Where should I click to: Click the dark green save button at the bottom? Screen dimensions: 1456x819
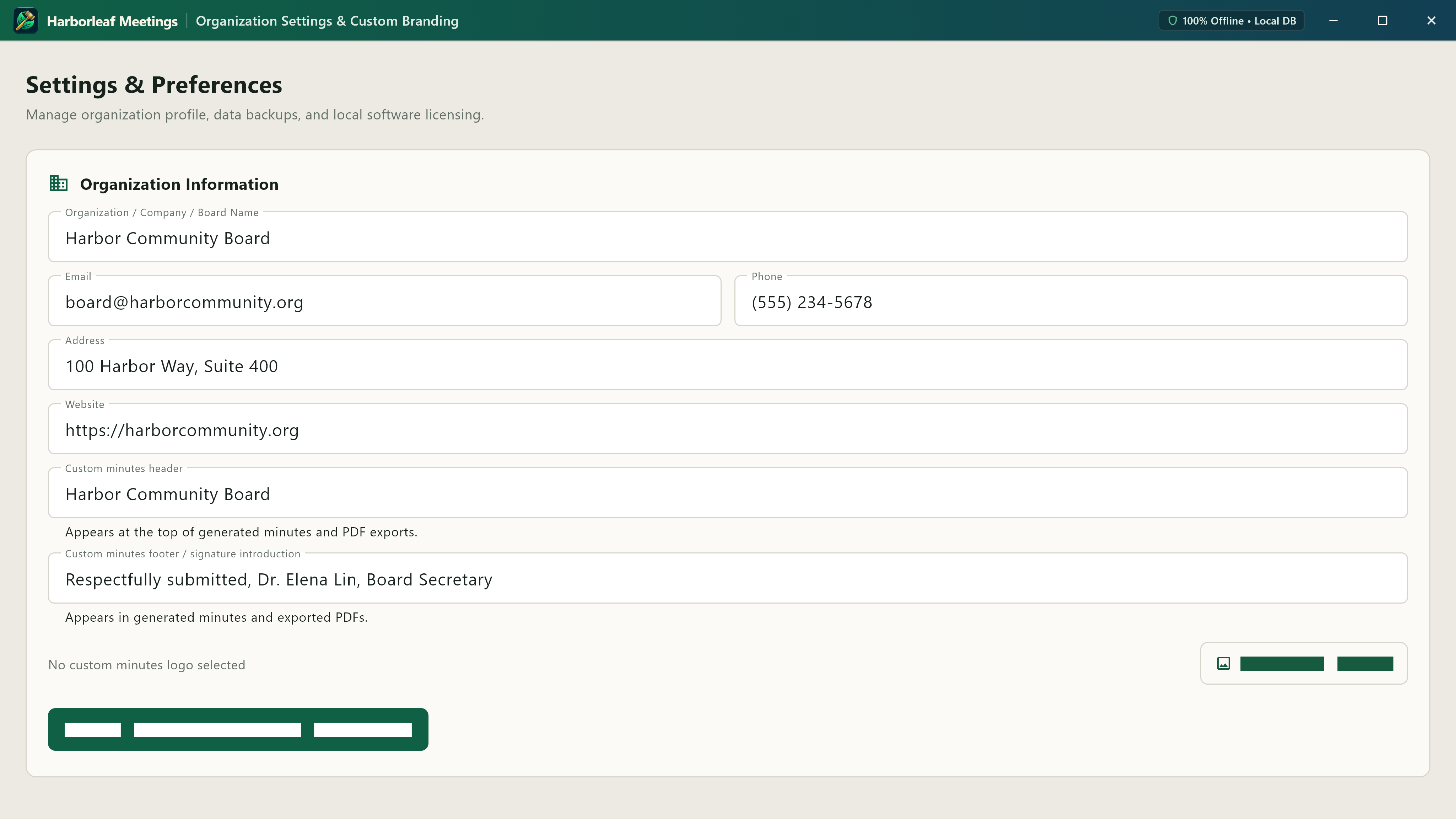click(238, 729)
